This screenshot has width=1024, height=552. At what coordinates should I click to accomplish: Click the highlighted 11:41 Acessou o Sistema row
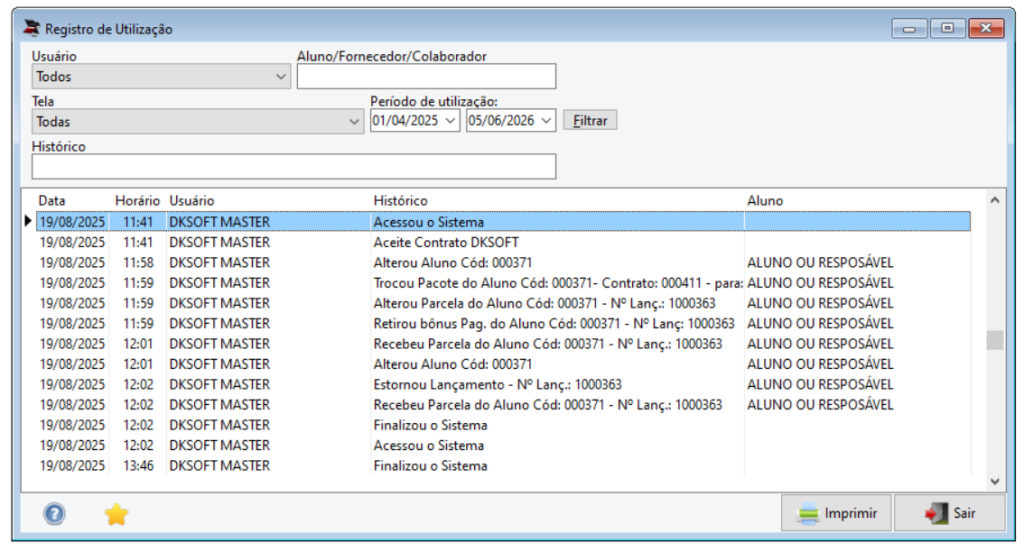click(x=504, y=221)
